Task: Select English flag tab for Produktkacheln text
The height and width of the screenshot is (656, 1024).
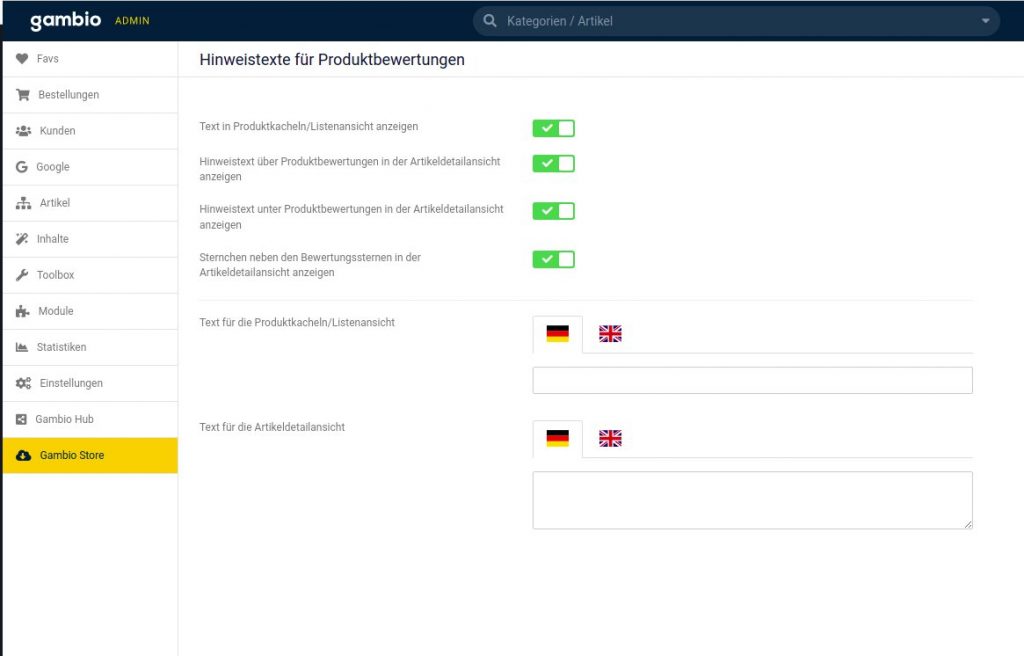Action: pos(610,334)
